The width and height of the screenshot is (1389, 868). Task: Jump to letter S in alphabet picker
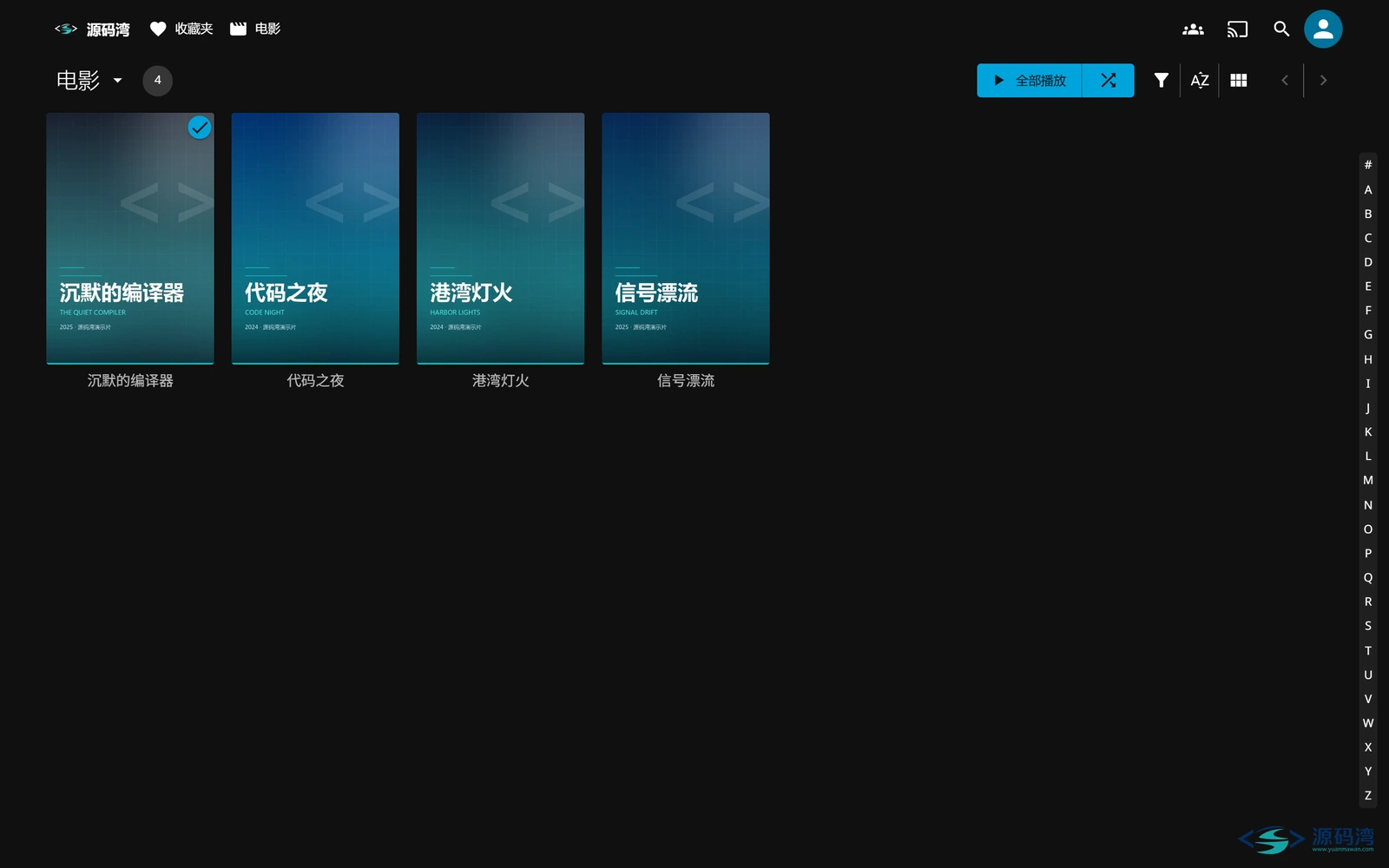pos(1368,626)
